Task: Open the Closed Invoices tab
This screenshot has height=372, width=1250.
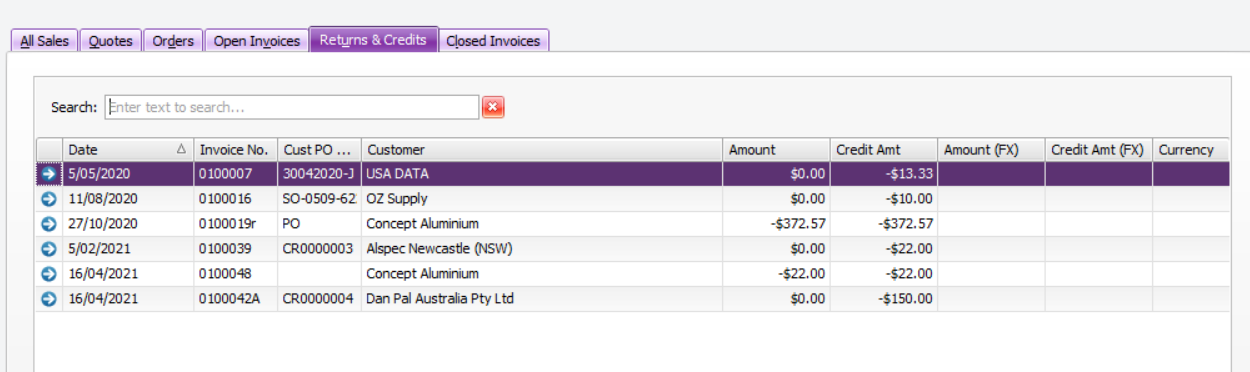Action: [x=493, y=41]
